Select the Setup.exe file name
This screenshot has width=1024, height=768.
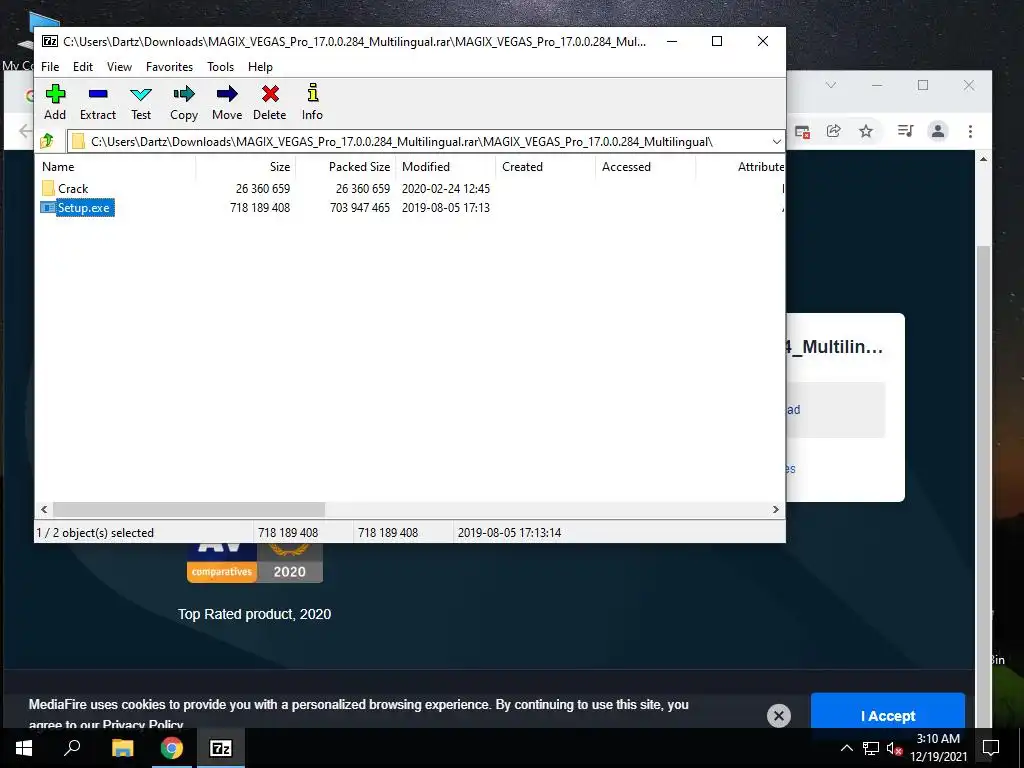(84, 208)
